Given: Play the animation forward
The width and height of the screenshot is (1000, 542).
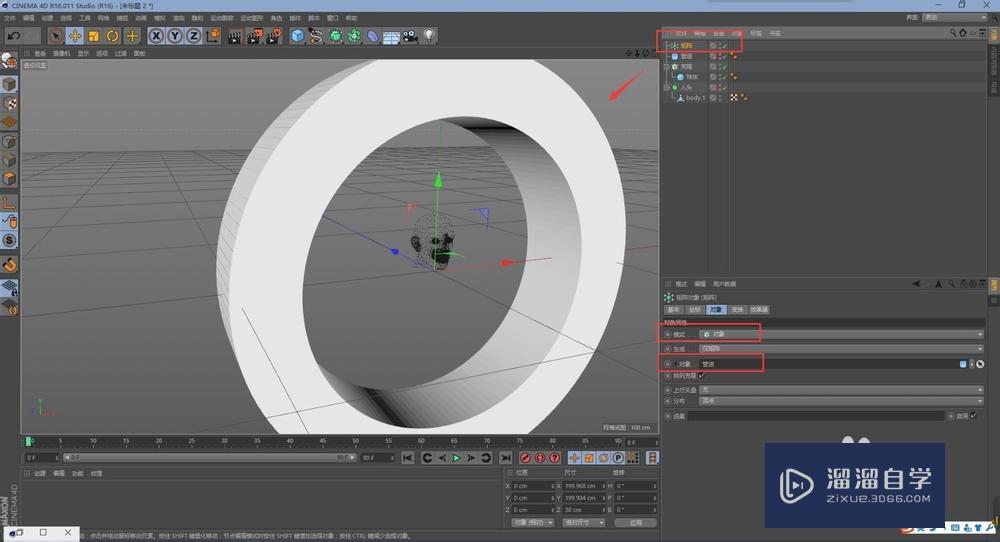Looking at the screenshot, I should tap(457, 458).
